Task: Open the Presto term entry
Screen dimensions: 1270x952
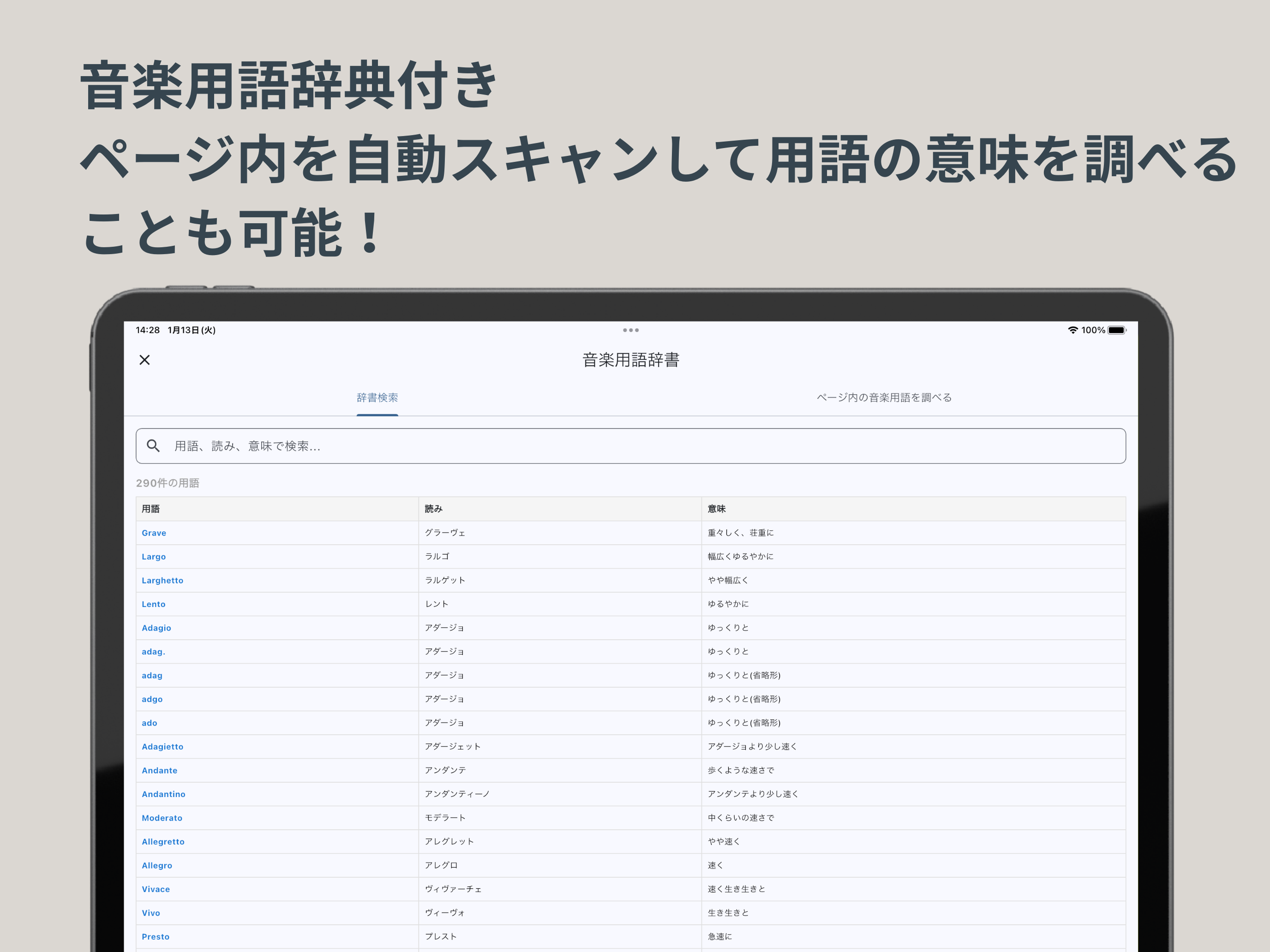Action: (x=156, y=936)
